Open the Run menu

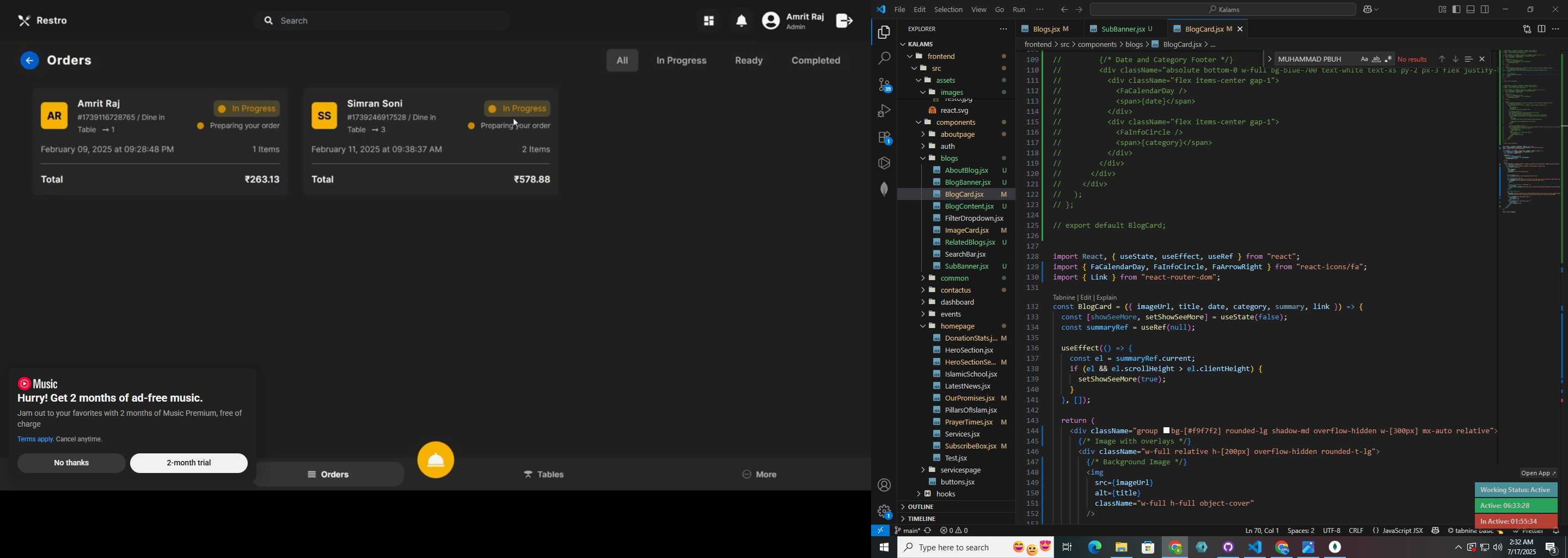tap(1019, 10)
